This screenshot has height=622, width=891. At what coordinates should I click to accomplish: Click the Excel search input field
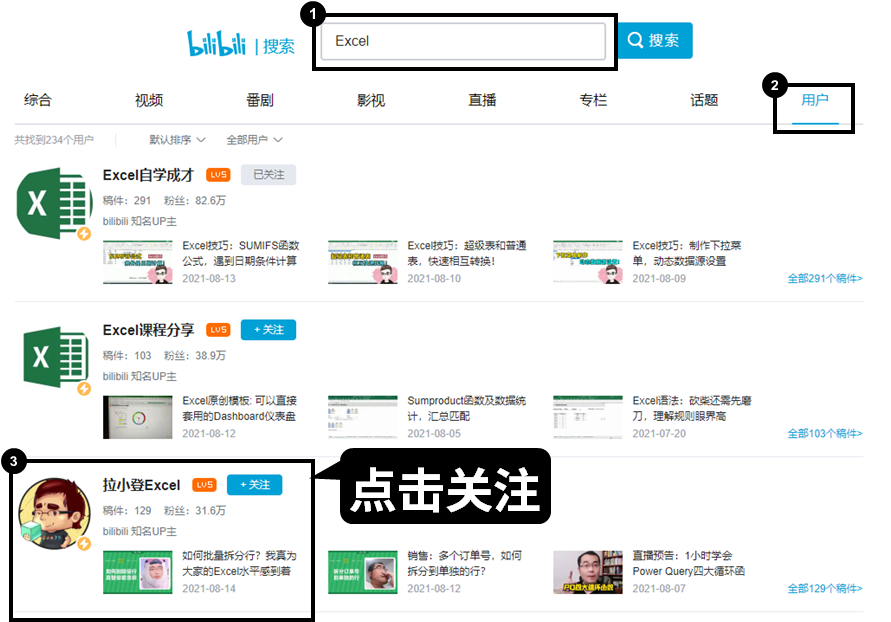tap(463, 41)
